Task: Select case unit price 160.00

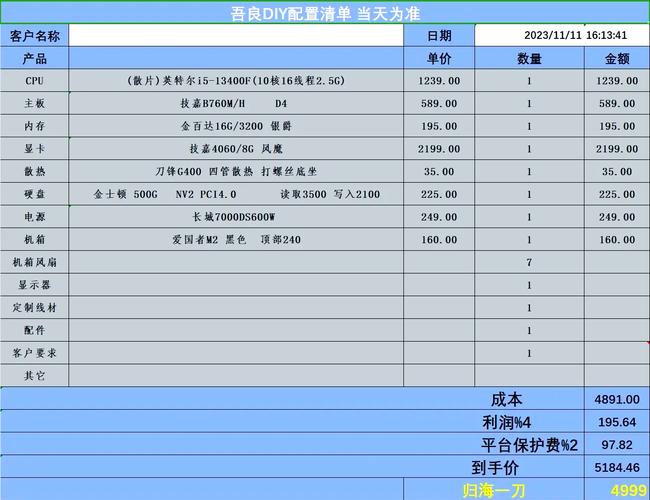Action: coord(439,239)
